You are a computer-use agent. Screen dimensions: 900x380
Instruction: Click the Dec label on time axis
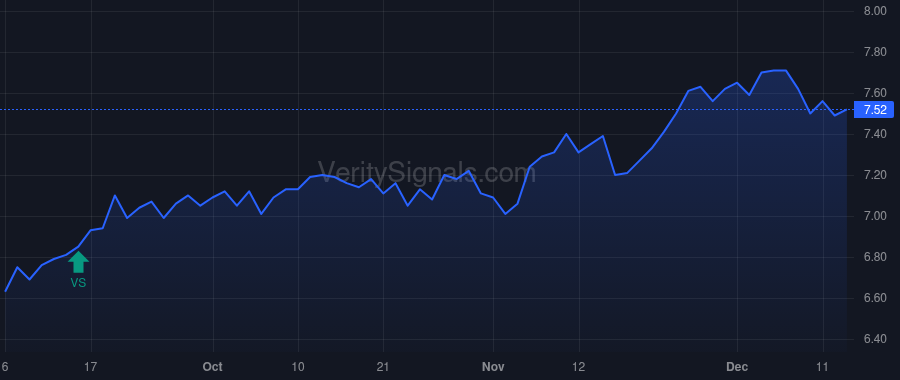737,367
